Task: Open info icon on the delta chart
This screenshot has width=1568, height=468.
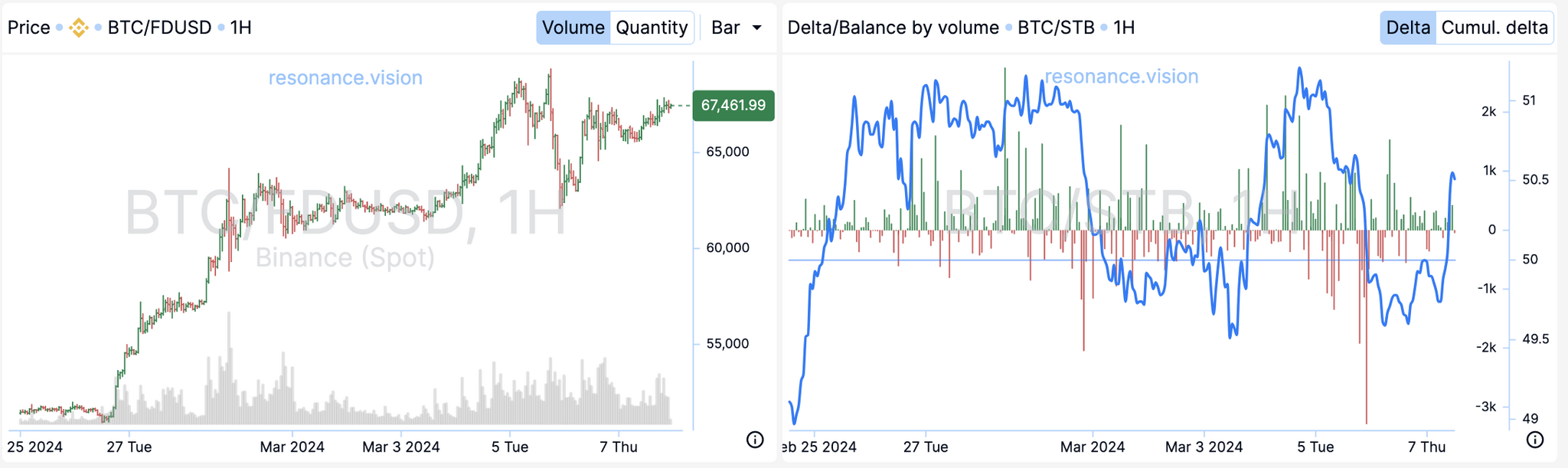Action: pos(1535,440)
